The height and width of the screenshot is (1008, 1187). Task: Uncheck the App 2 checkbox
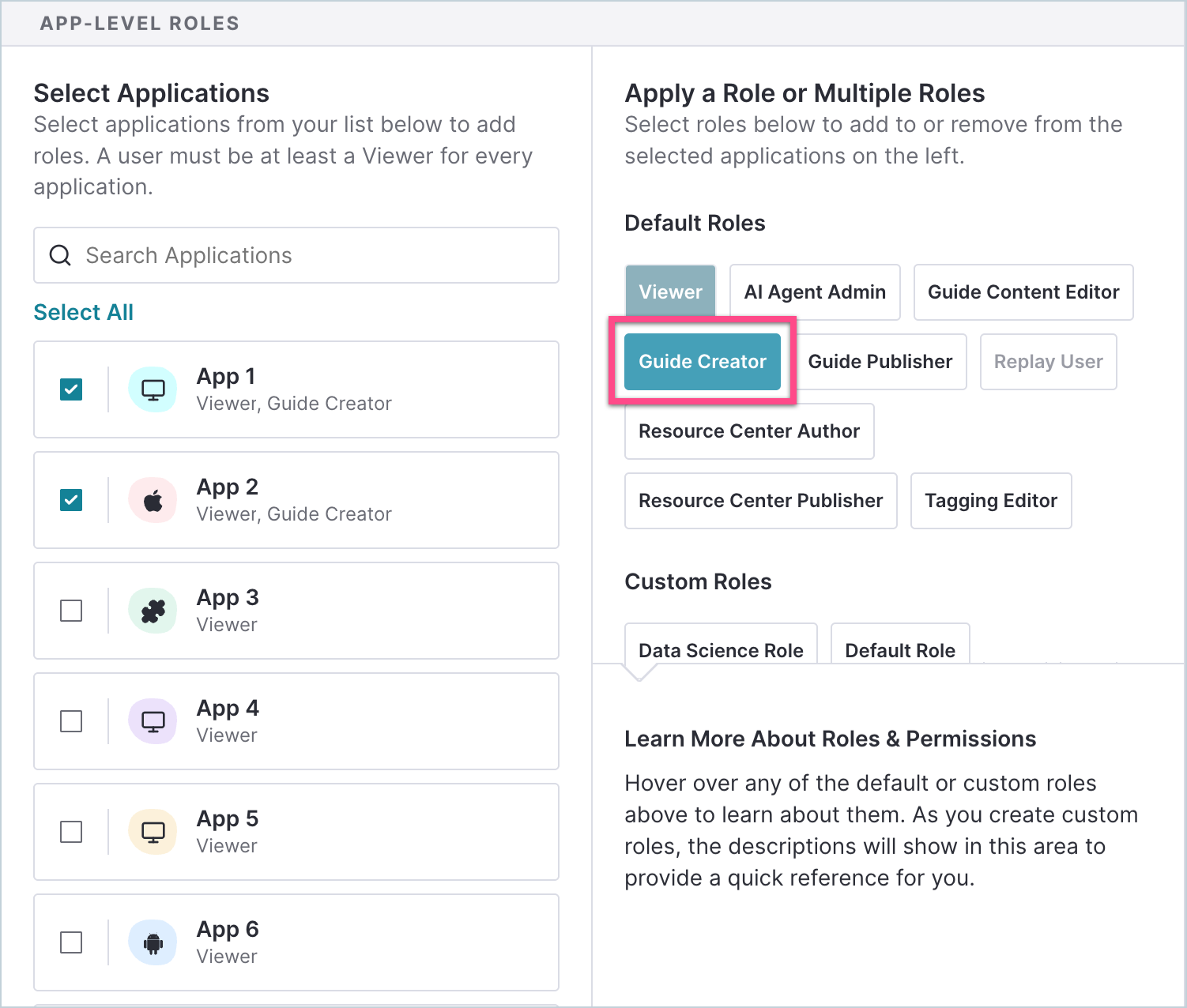coord(71,500)
